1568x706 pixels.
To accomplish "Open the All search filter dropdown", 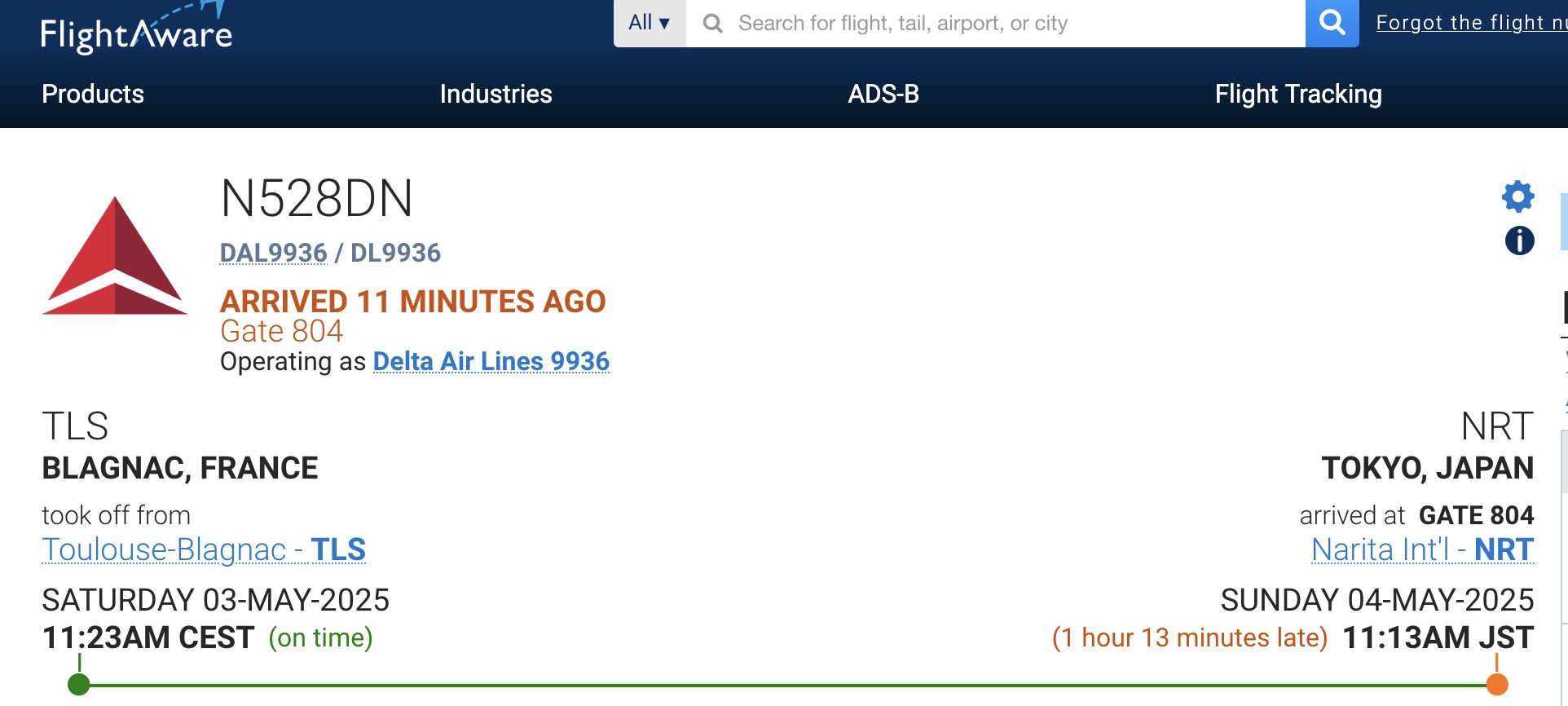I will click(x=650, y=23).
